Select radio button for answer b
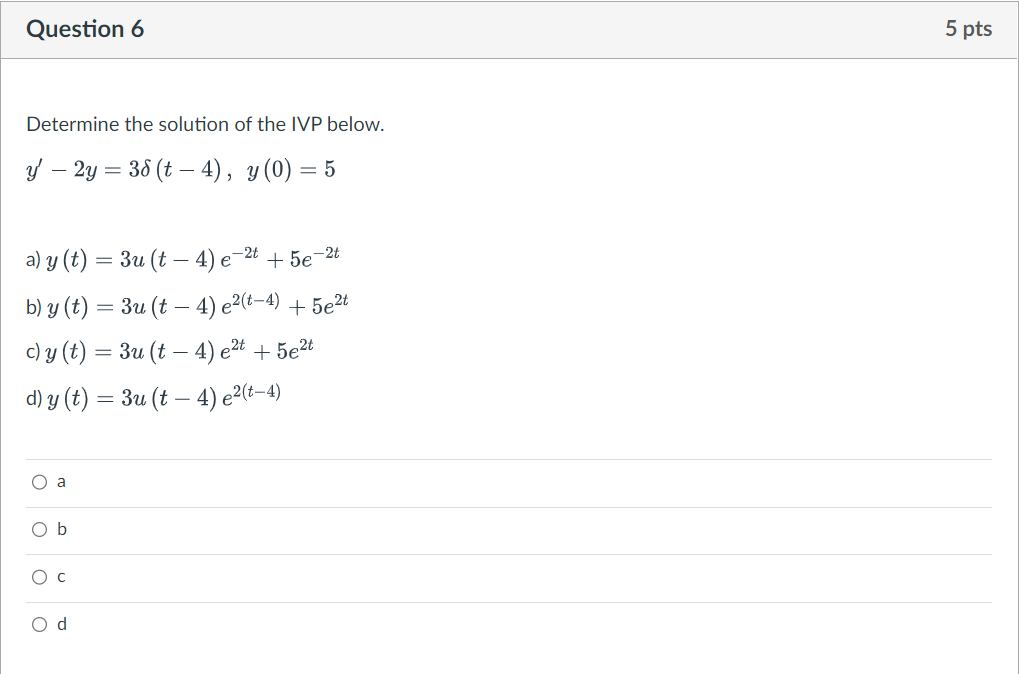The width and height of the screenshot is (1019, 674). (x=38, y=529)
